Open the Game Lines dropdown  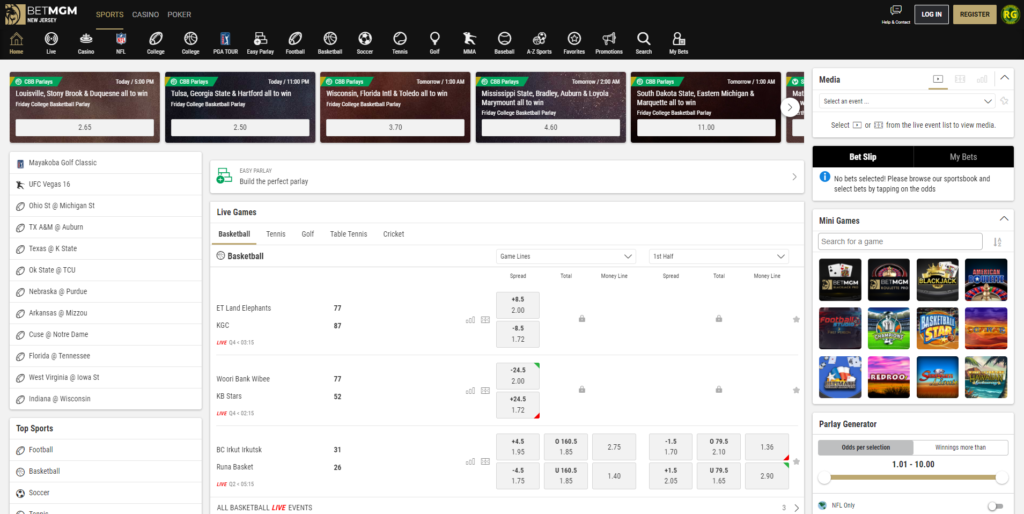[566, 257]
